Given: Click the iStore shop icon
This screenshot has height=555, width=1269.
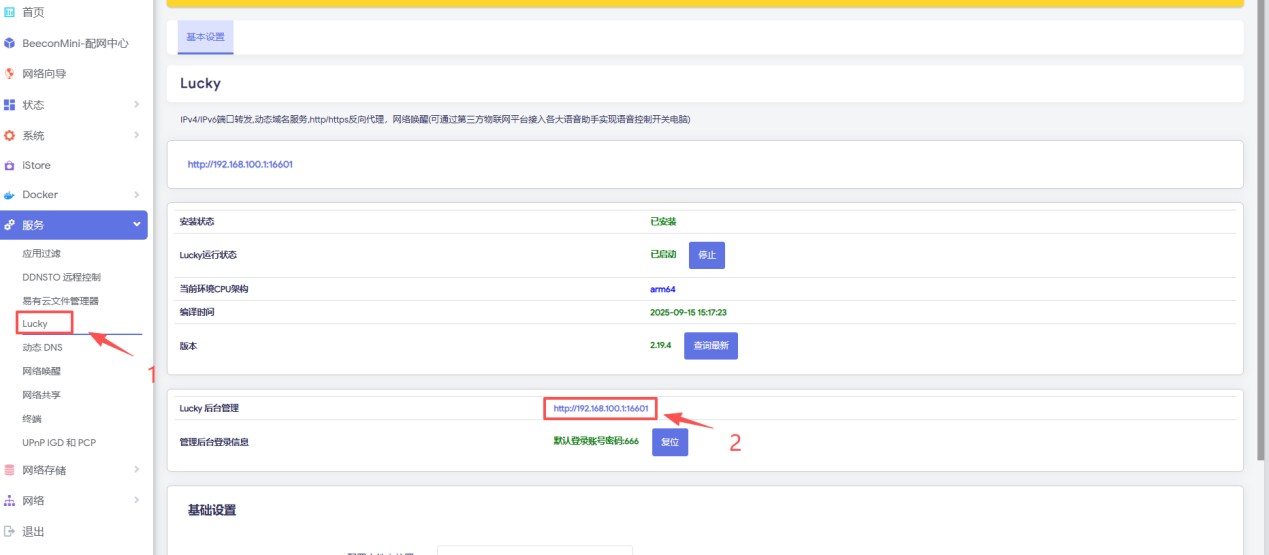Looking at the screenshot, I should [x=10, y=165].
